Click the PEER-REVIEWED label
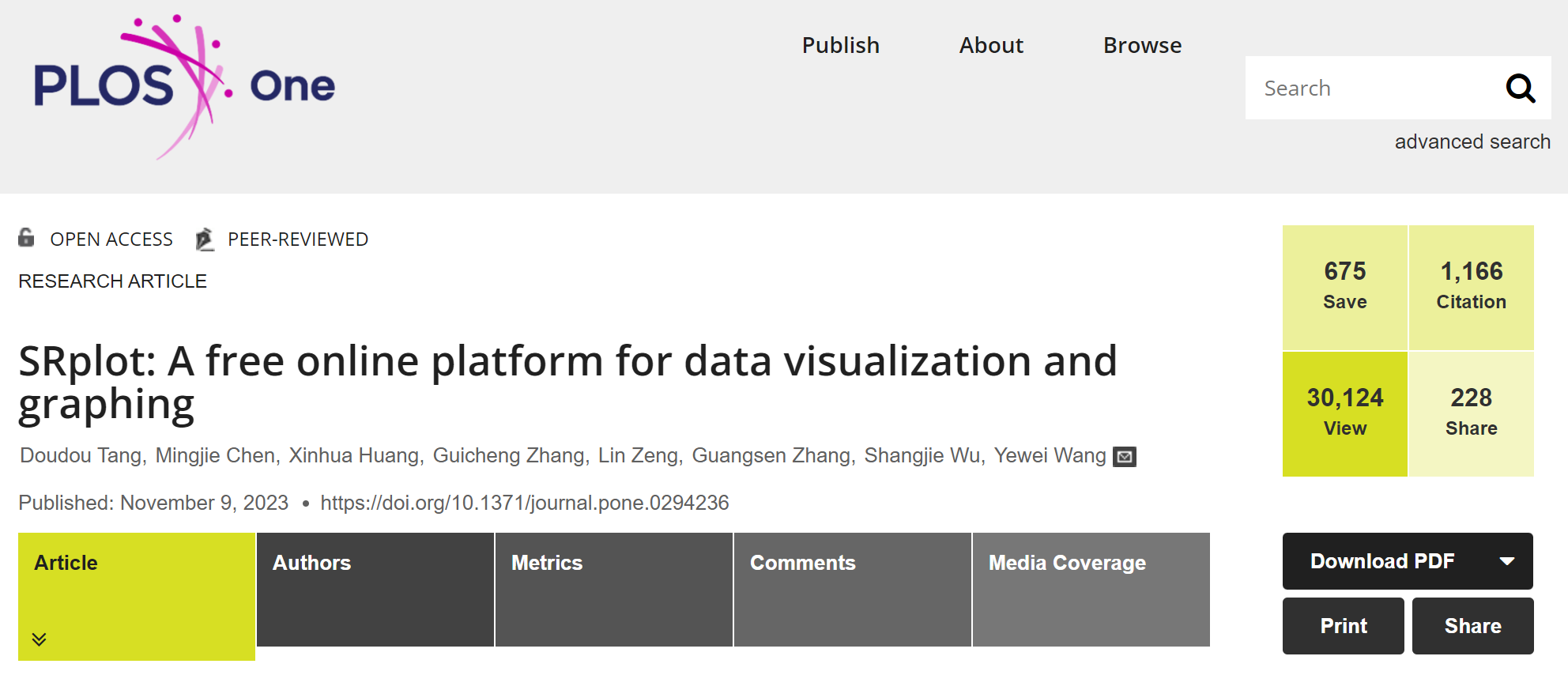The height and width of the screenshot is (675, 1568). click(298, 239)
